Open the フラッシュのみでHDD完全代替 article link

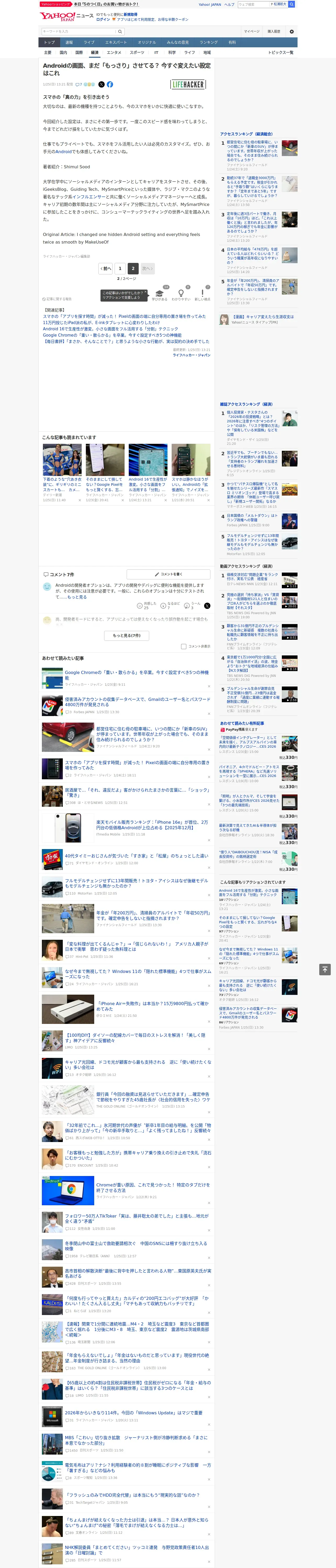pyautogui.click(x=132, y=1494)
